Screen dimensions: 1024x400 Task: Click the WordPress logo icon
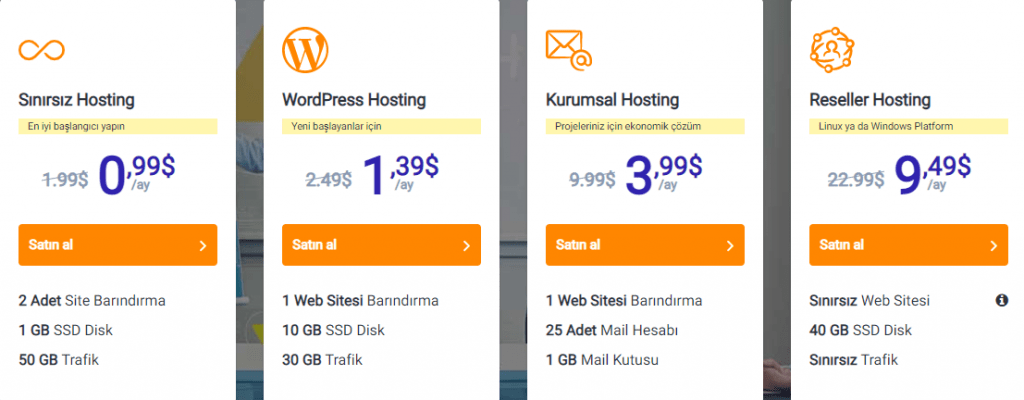(306, 50)
